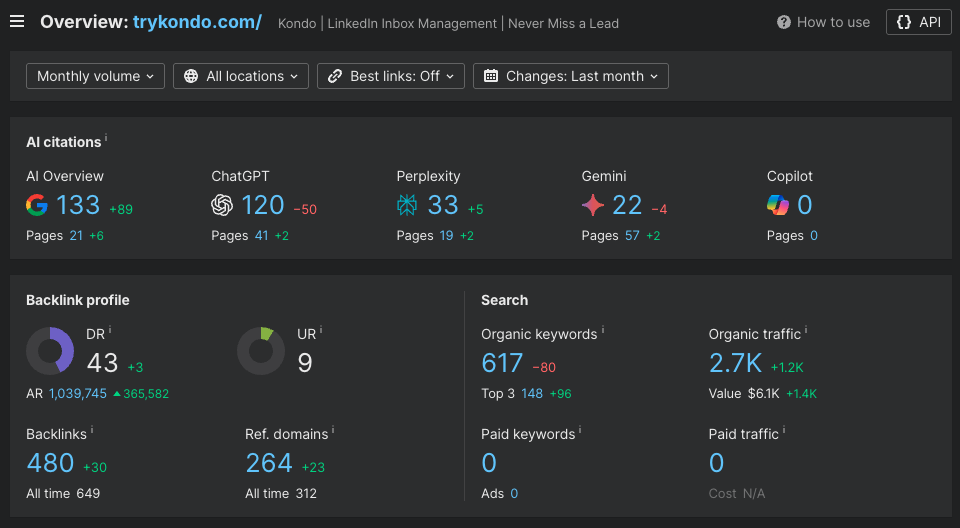Click the Paid traffic info icon
The height and width of the screenshot is (528, 960).
784,430
